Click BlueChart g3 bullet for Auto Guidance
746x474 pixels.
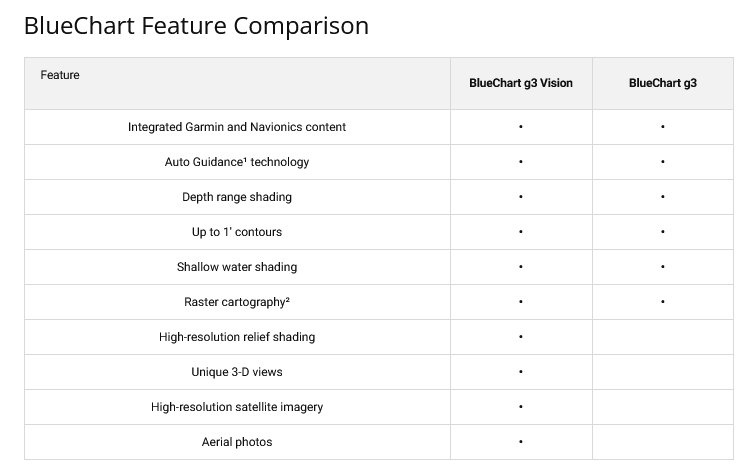point(663,162)
